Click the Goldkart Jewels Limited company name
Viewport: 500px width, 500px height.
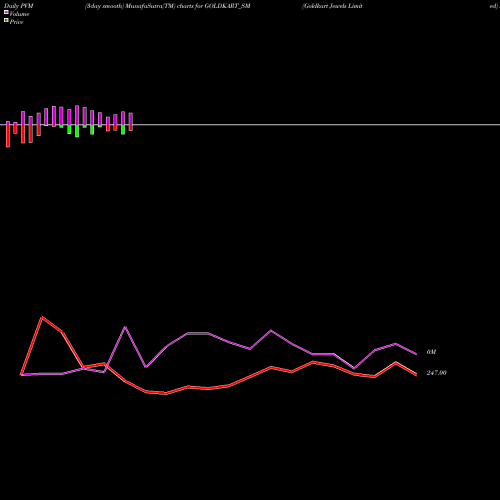point(332,6)
